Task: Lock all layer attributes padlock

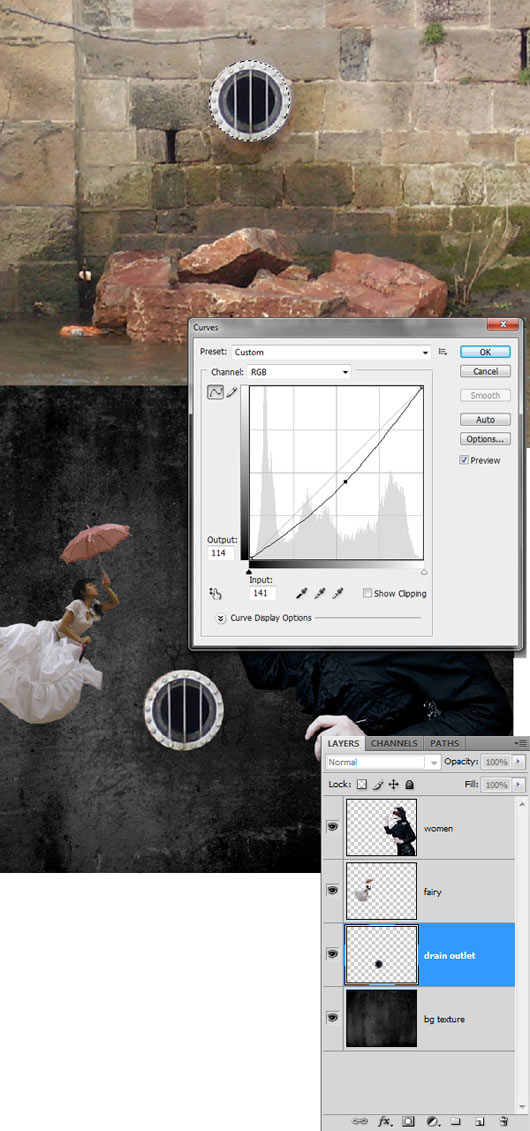Action: [x=409, y=784]
